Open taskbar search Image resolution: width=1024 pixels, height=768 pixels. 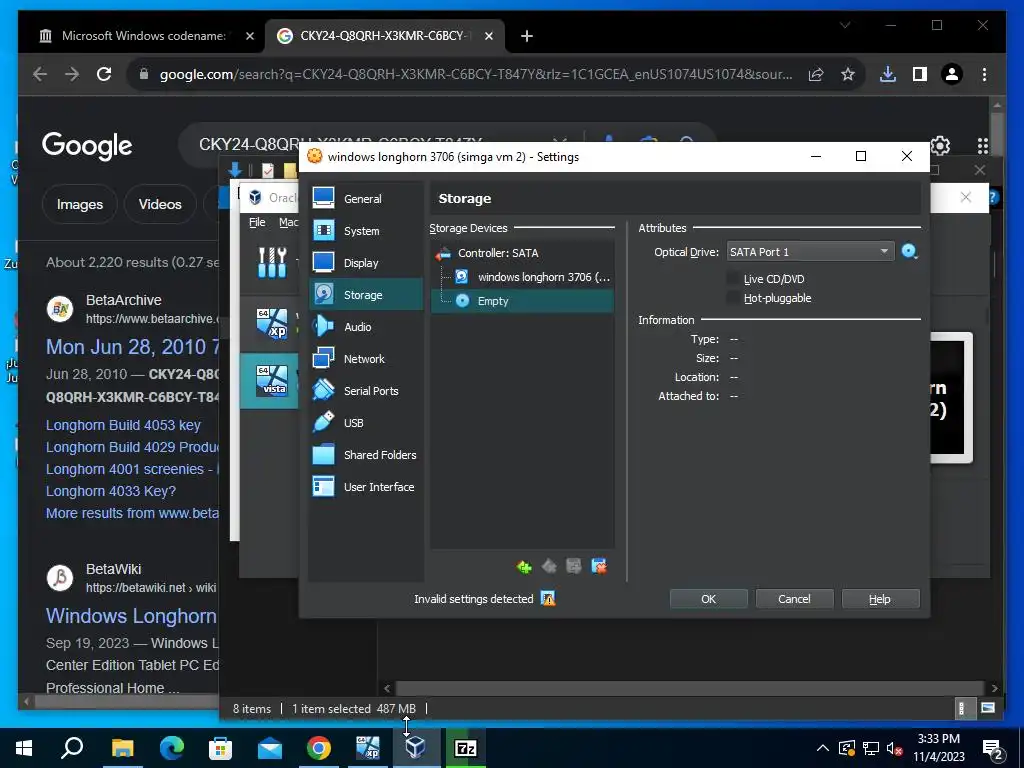(x=72, y=748)
